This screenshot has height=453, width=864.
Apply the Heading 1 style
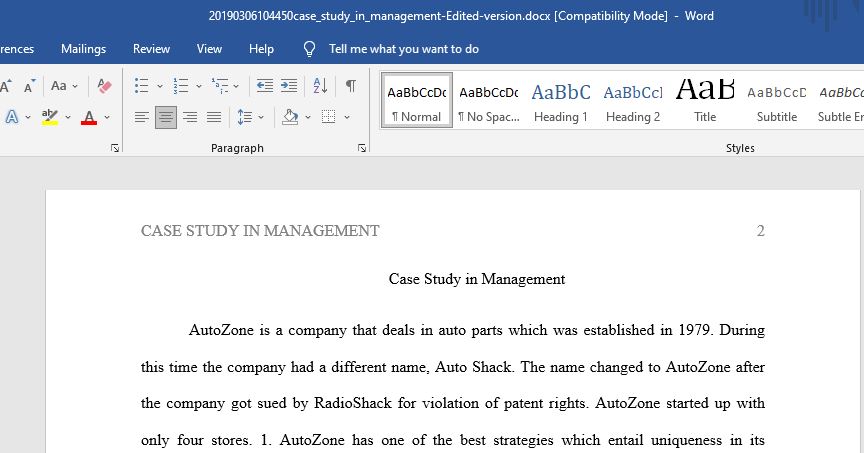[561, 100]
